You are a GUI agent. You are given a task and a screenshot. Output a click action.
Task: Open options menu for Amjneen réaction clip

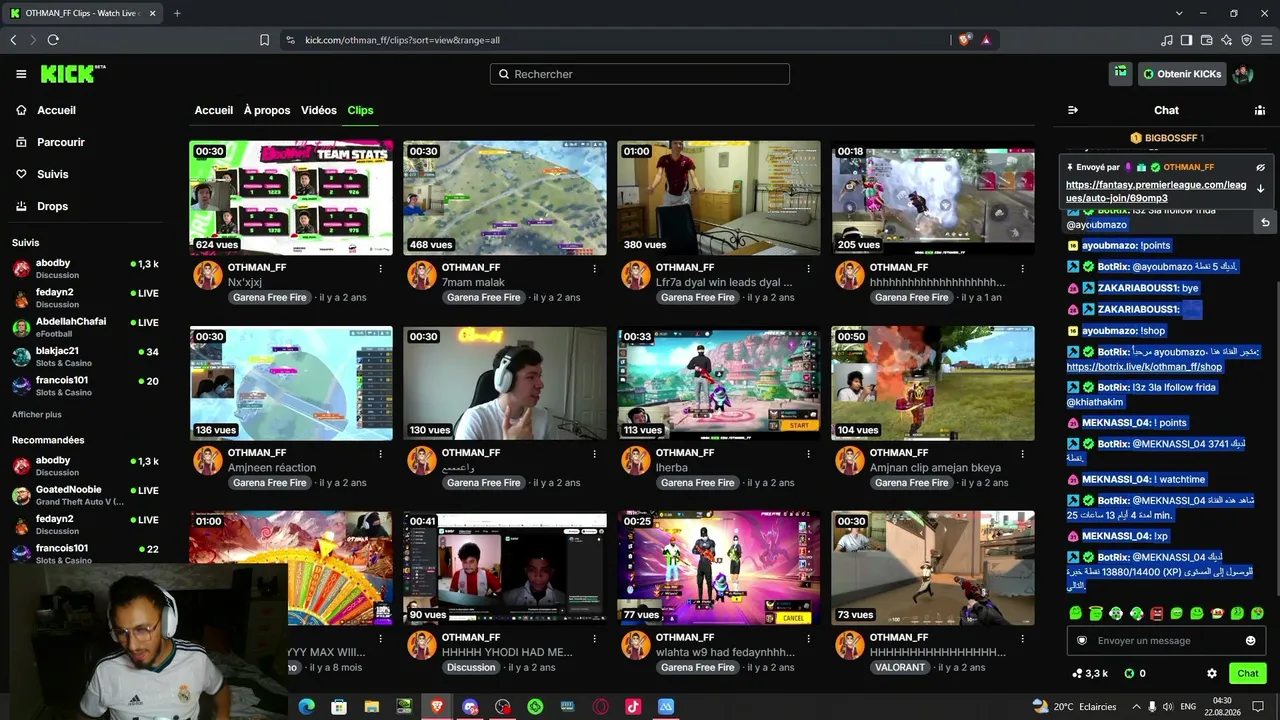(x=380, y=453)
